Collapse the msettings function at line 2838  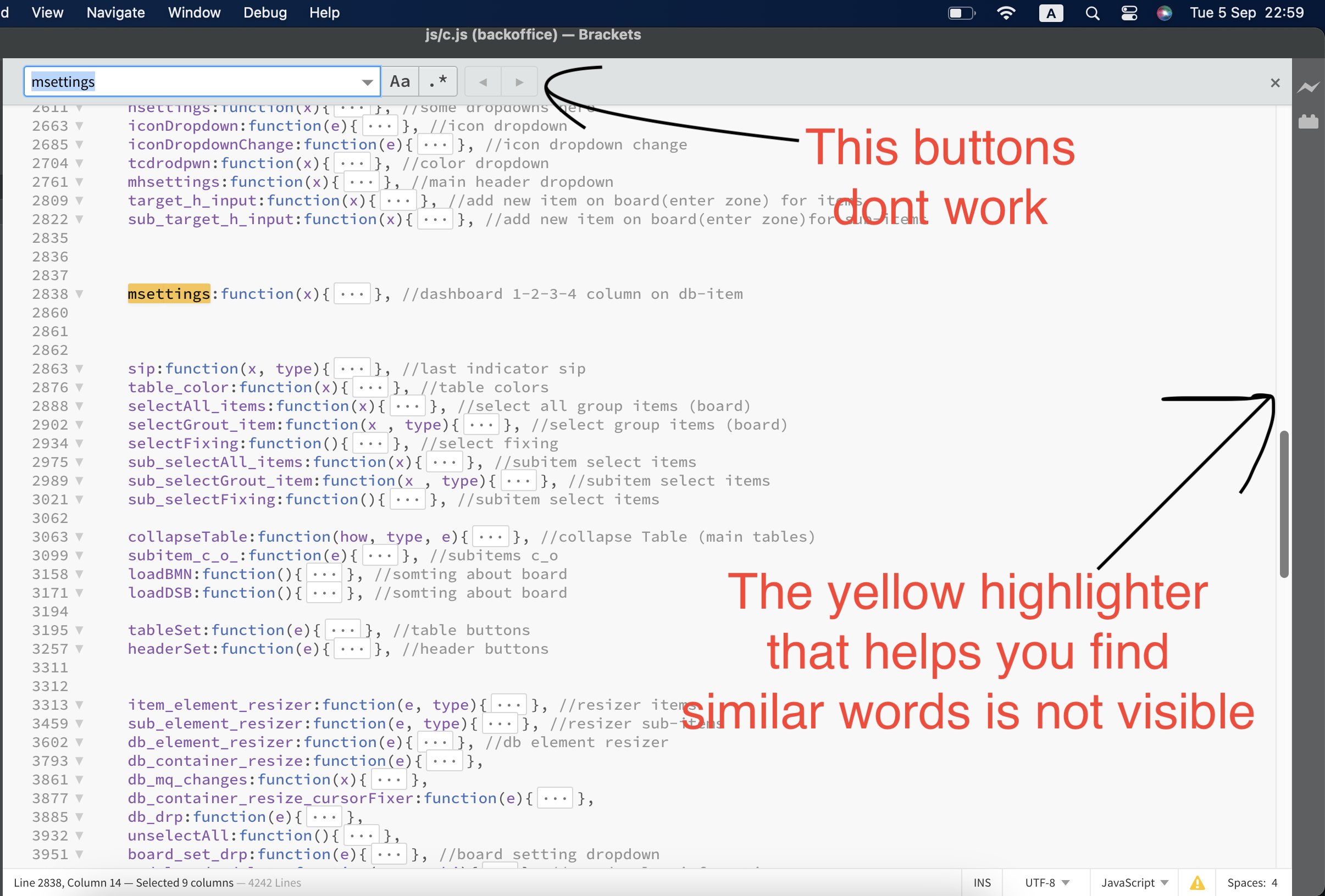coord(79,293)
